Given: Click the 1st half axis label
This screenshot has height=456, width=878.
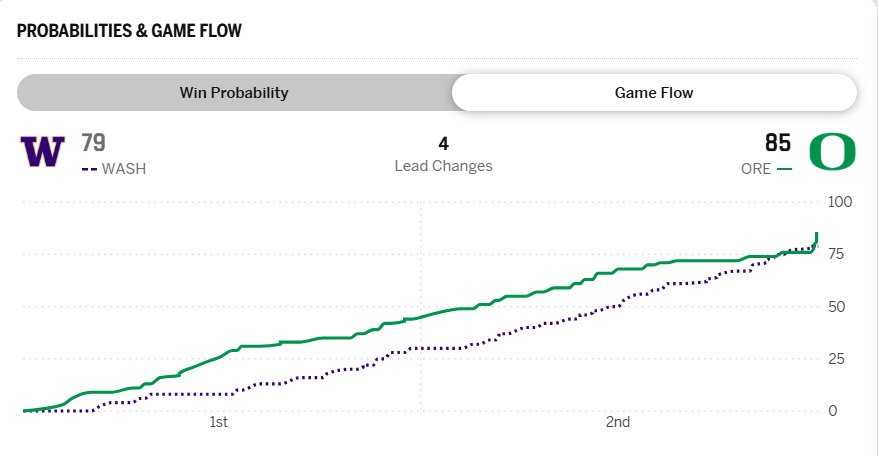Looking at the screenshot, I should point(219,422).
